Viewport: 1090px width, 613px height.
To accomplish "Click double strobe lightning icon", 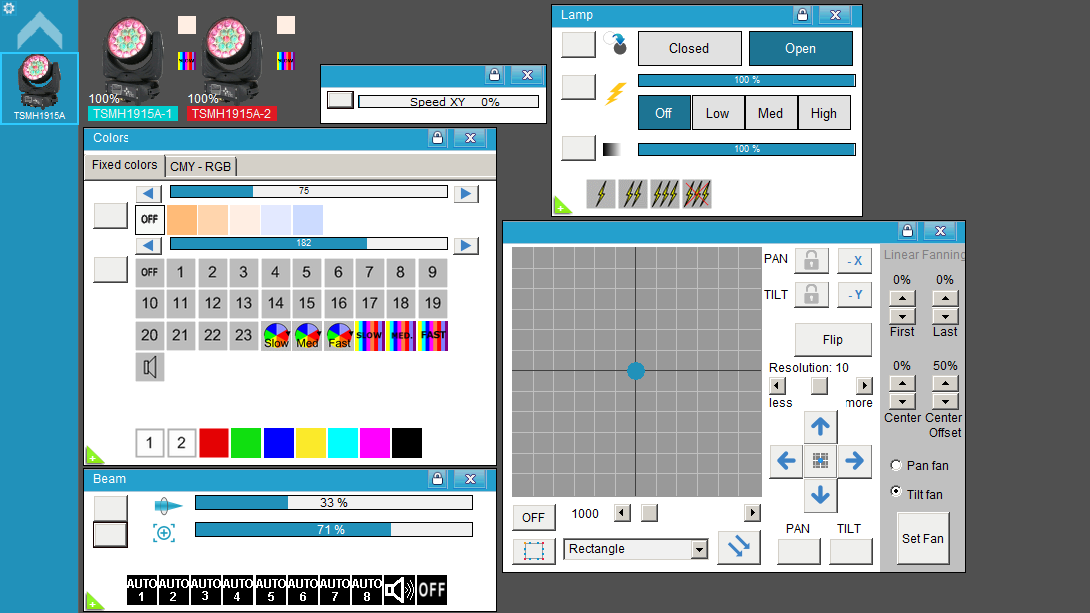I will (x=633, y=194).
